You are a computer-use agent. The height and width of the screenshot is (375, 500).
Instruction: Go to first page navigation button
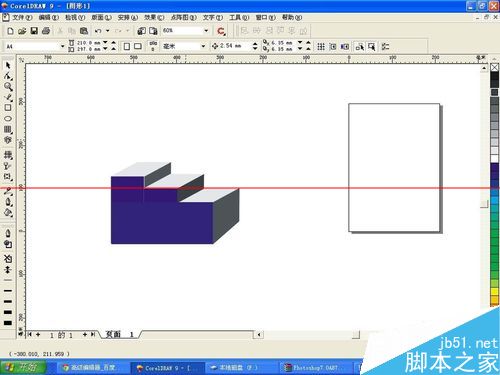click(x=30, y=334)
